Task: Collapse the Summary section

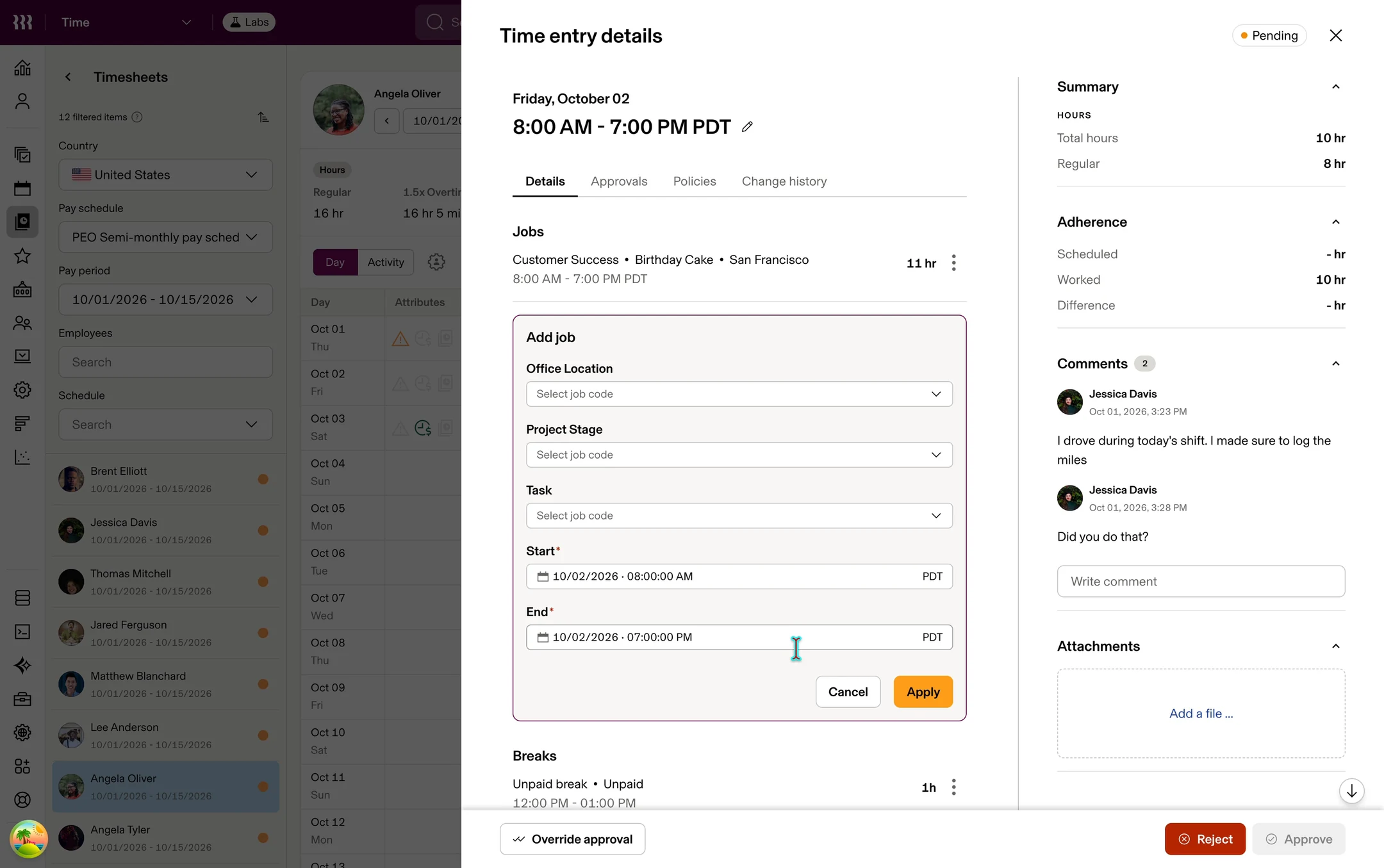Action: pyautogui.click(x=1336, y=87)
